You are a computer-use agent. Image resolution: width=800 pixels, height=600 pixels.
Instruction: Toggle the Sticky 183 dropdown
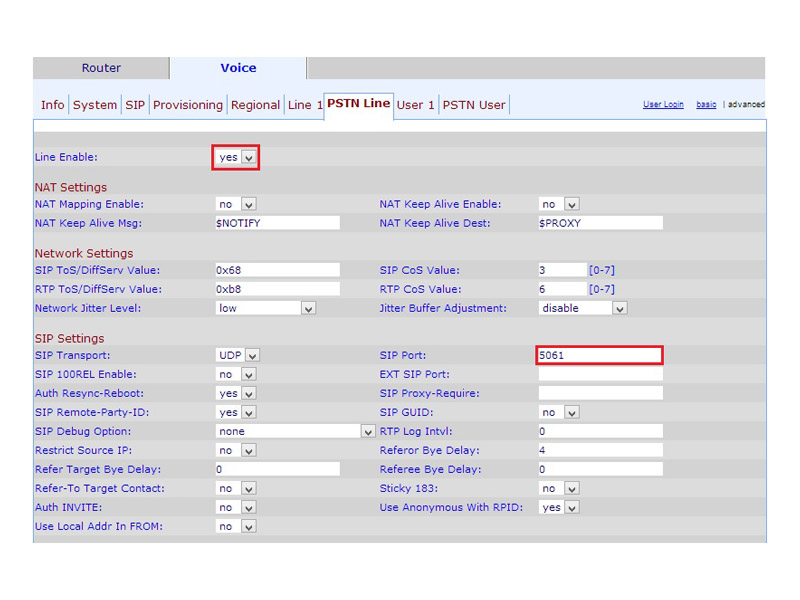click(558, 488)
